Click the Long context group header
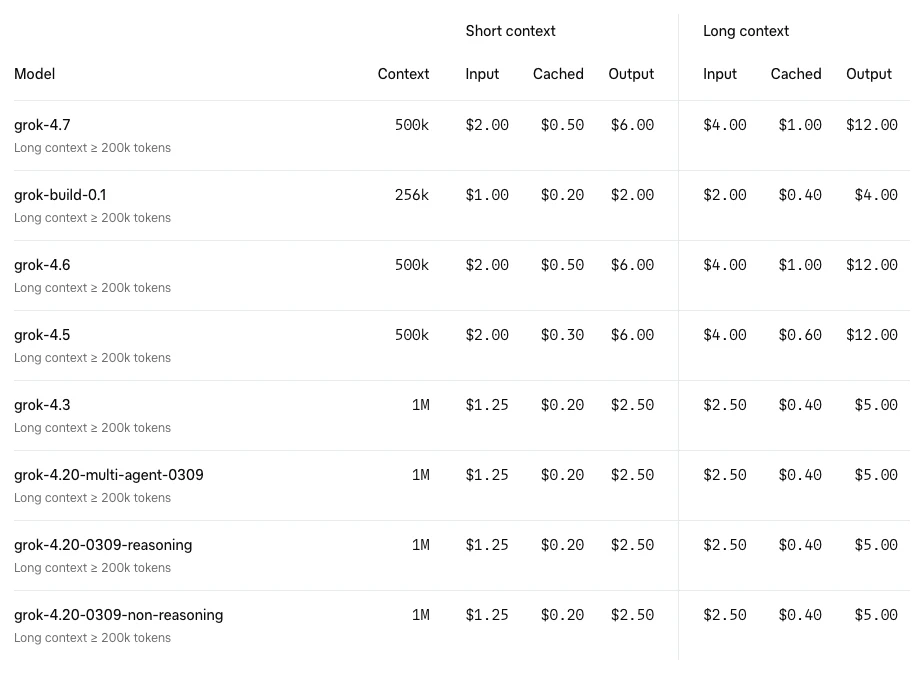924x674 pixels. (745, 31)
